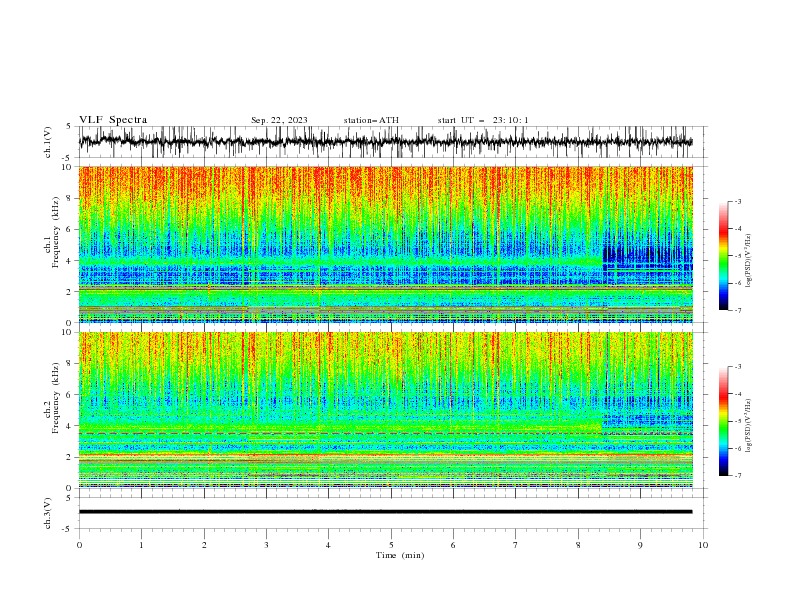This screenshot has height=612, width=792.
Task: Click the time axis tick label "3"
Action: [266, 545]
